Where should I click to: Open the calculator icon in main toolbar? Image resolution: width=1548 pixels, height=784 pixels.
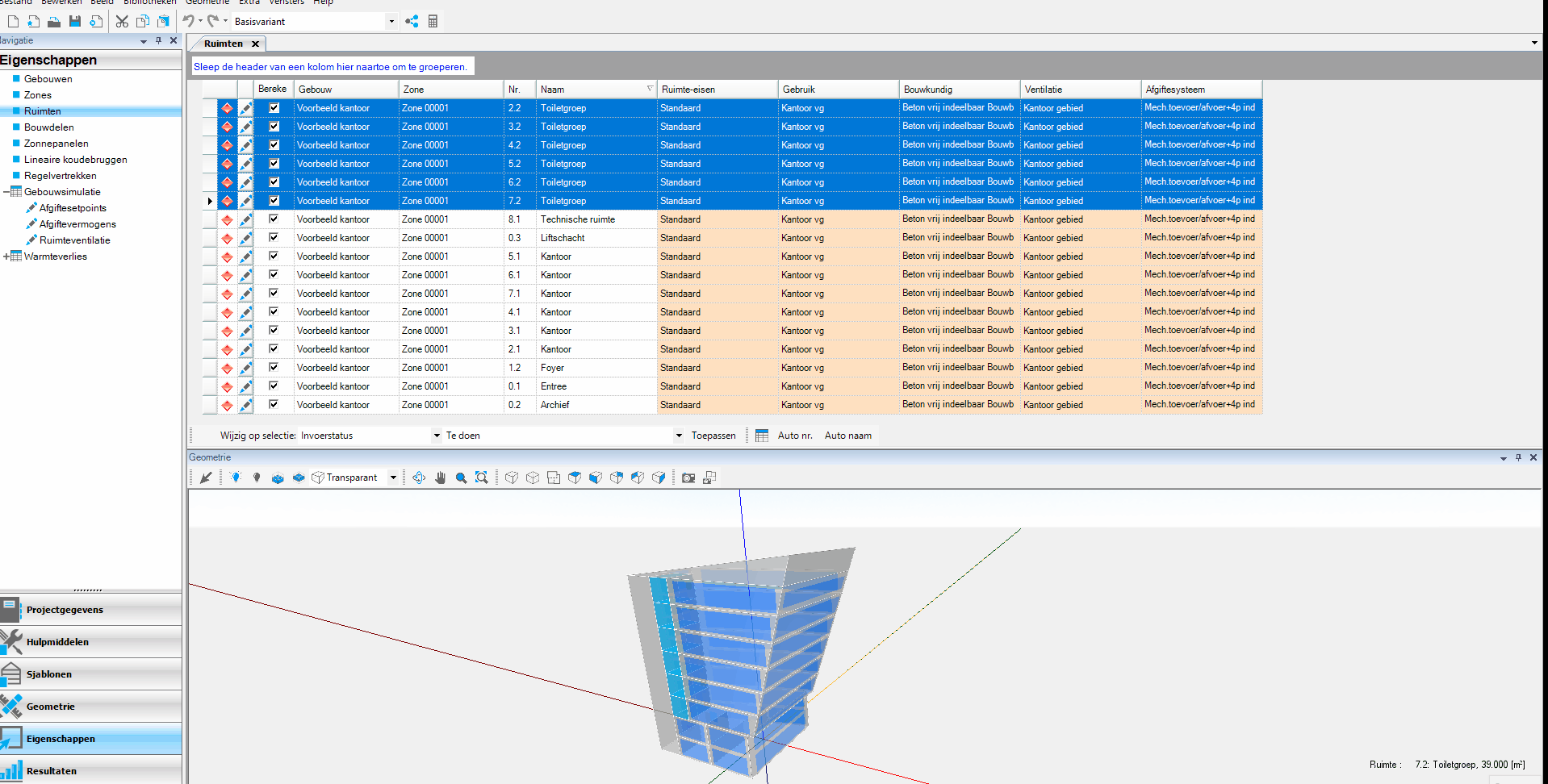(x=433, y=22)
